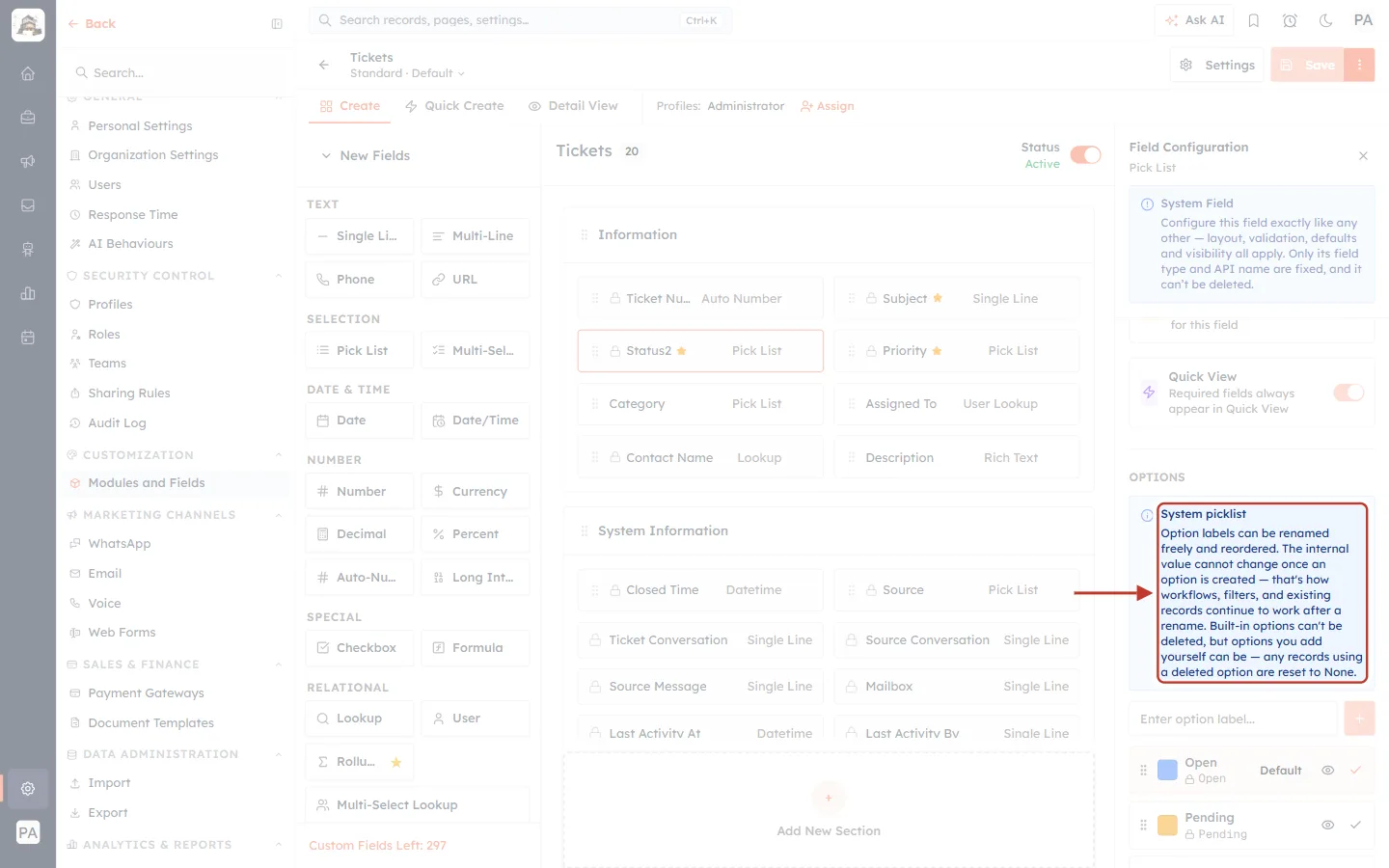The image size is (1389, 868).
Task: Click the plus icon above Add New Section
Action: [x=829, y=798]
